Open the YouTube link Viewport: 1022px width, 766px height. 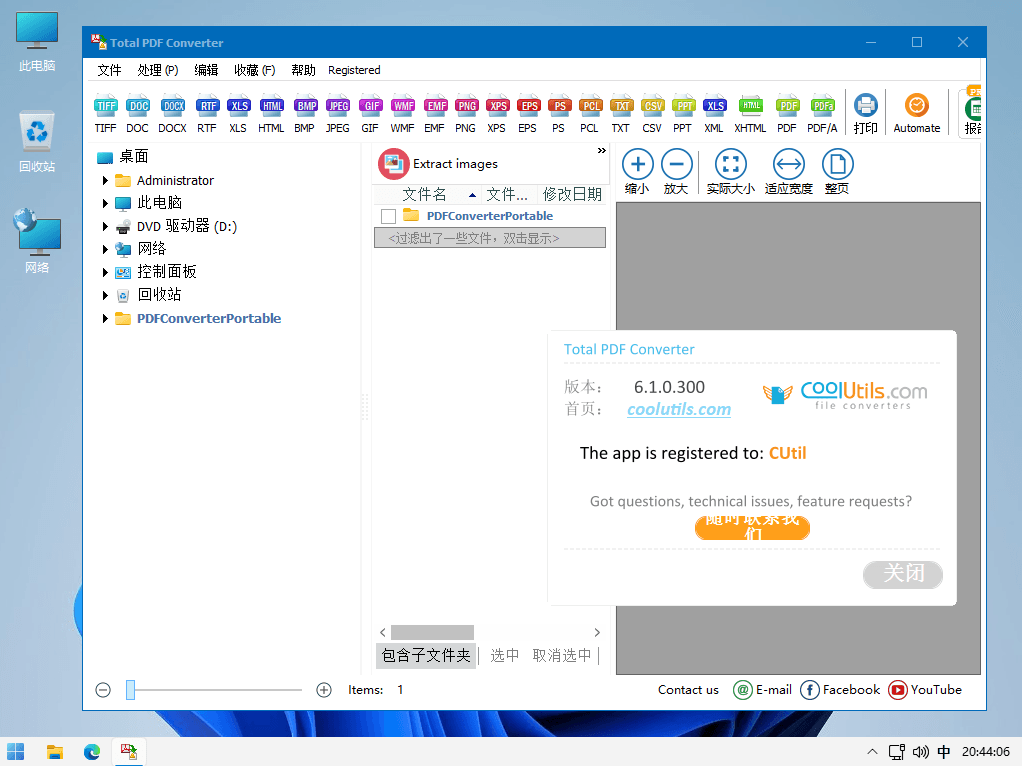(x=925, y=690)
